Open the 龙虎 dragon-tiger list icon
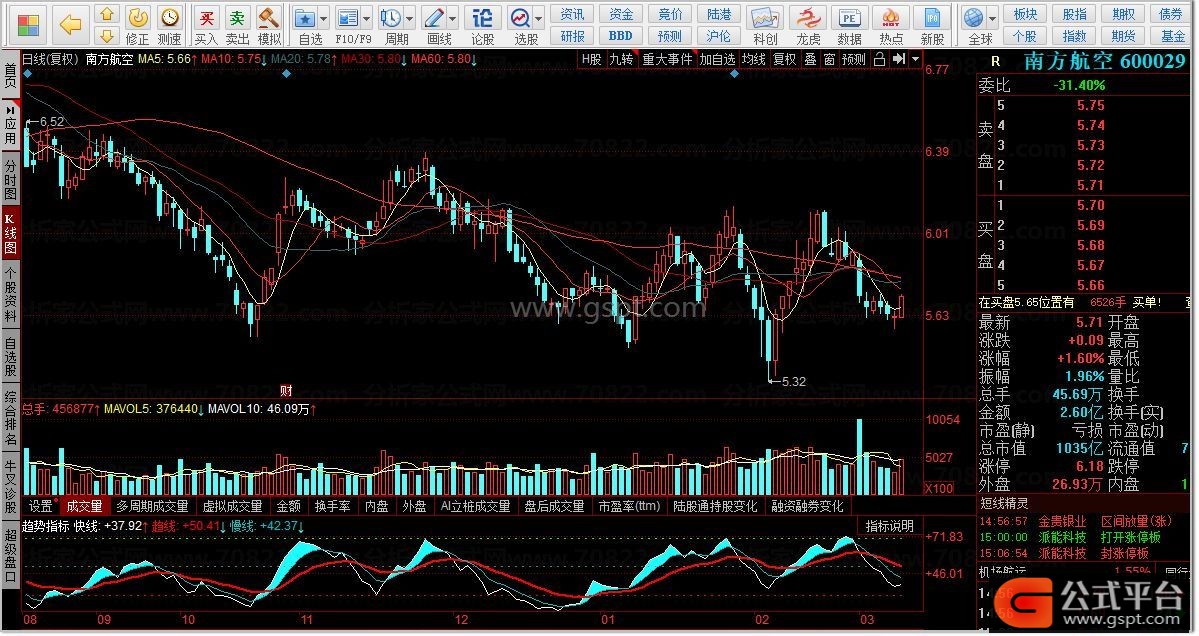The width and height of the screenshot is (1199, 636). pyautogui.click(x=807, y=18)
